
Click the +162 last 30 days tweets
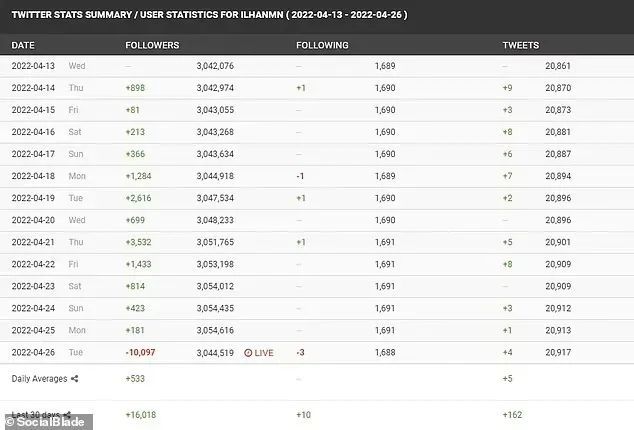[512, 415]
